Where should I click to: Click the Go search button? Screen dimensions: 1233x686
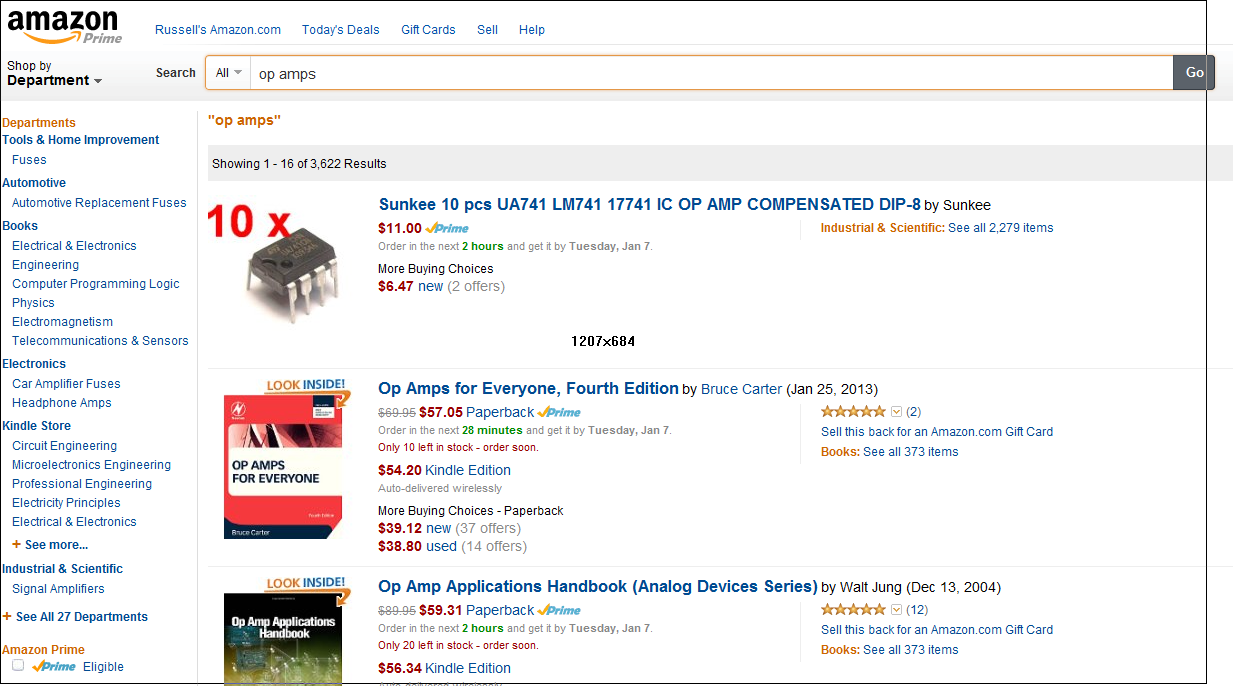pyautogui.click(x=1194, y=73)
